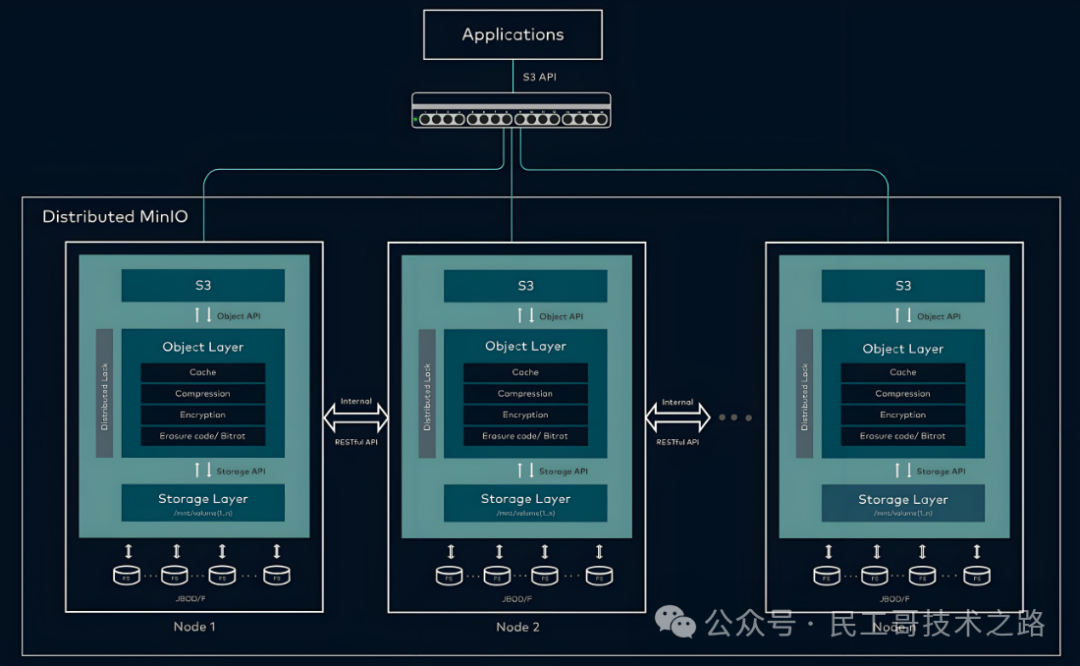Click the rightmost disk icon in Node 1
Viewport: 1080px width, 666px height.
point(277,574)
